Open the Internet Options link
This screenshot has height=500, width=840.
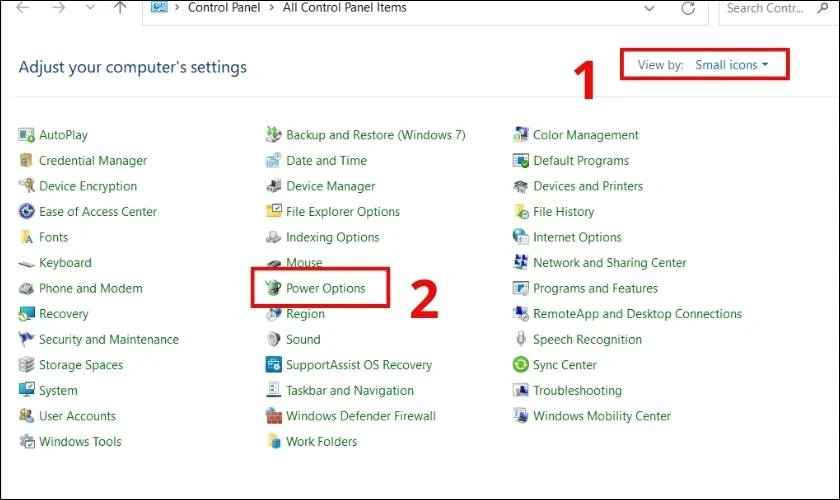577,237
